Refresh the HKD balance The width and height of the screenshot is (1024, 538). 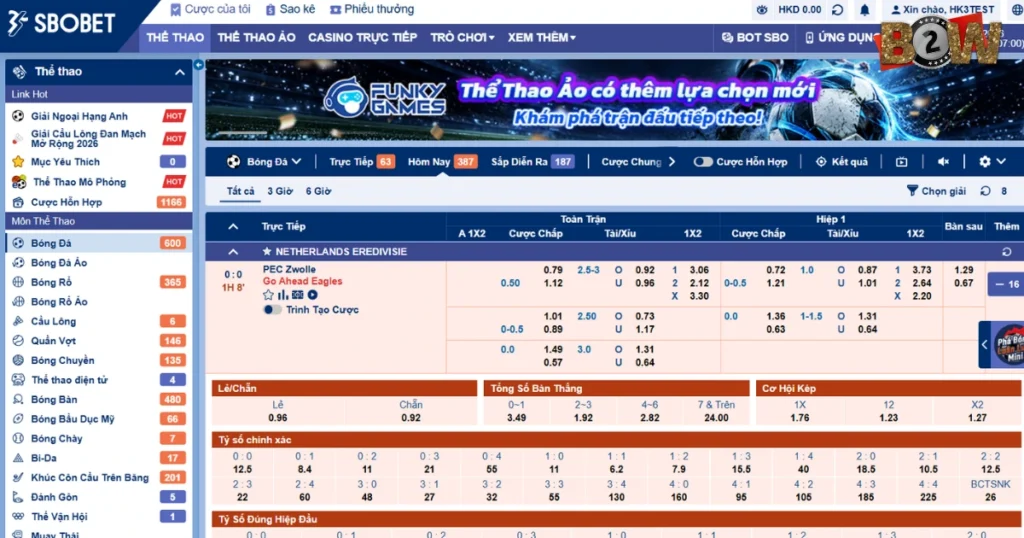pyautogui.click(x=837, y=10)
